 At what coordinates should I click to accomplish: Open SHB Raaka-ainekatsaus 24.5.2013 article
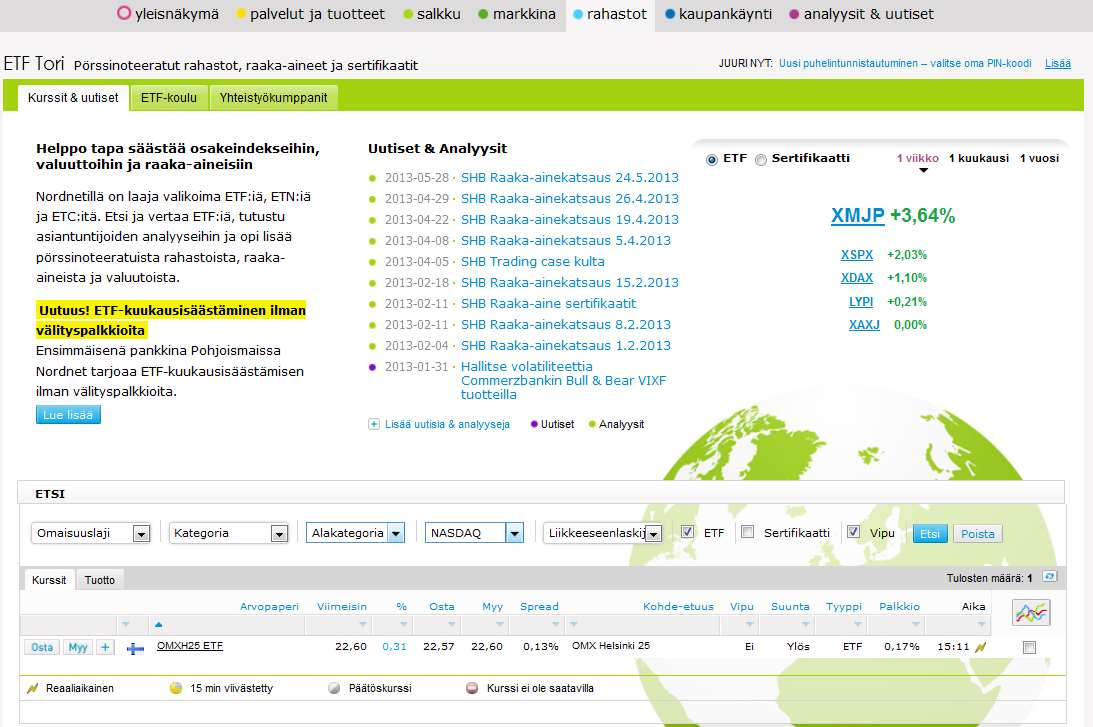[570, 178]
